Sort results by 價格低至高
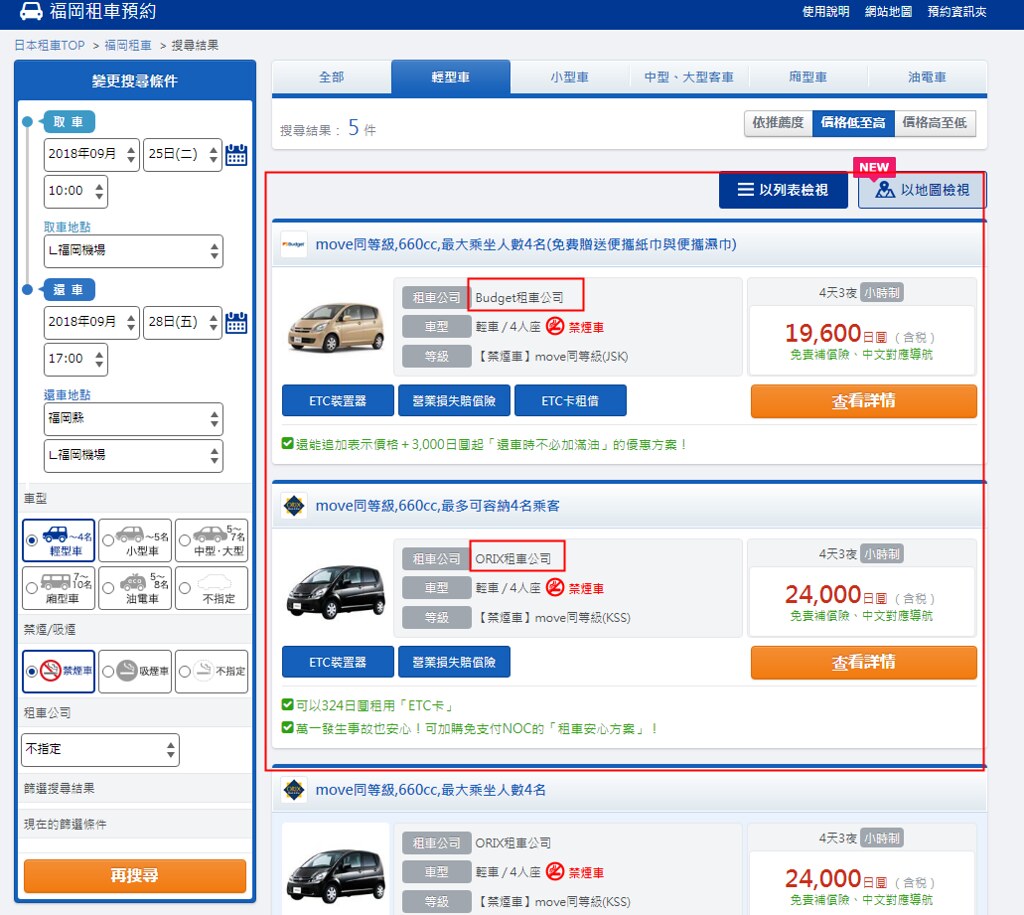1024x915 pixels. 853,123
